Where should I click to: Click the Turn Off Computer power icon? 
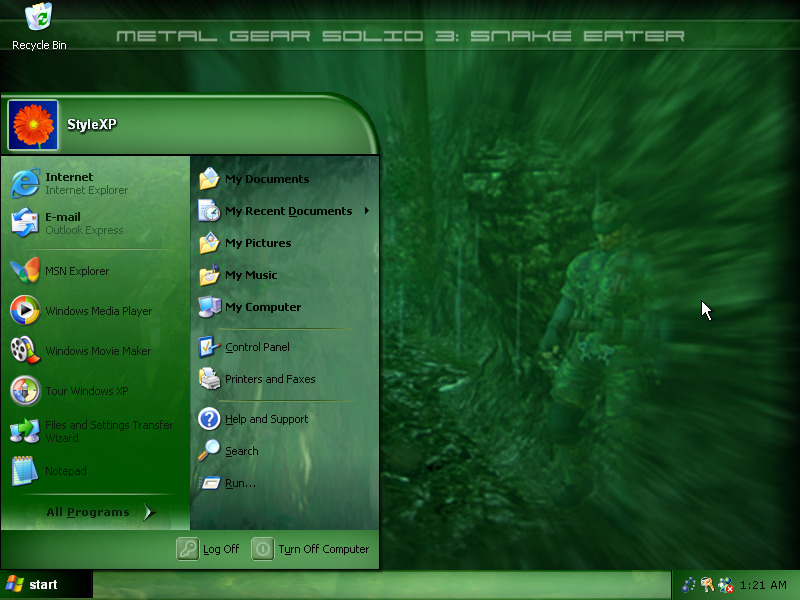coord(263,549)
